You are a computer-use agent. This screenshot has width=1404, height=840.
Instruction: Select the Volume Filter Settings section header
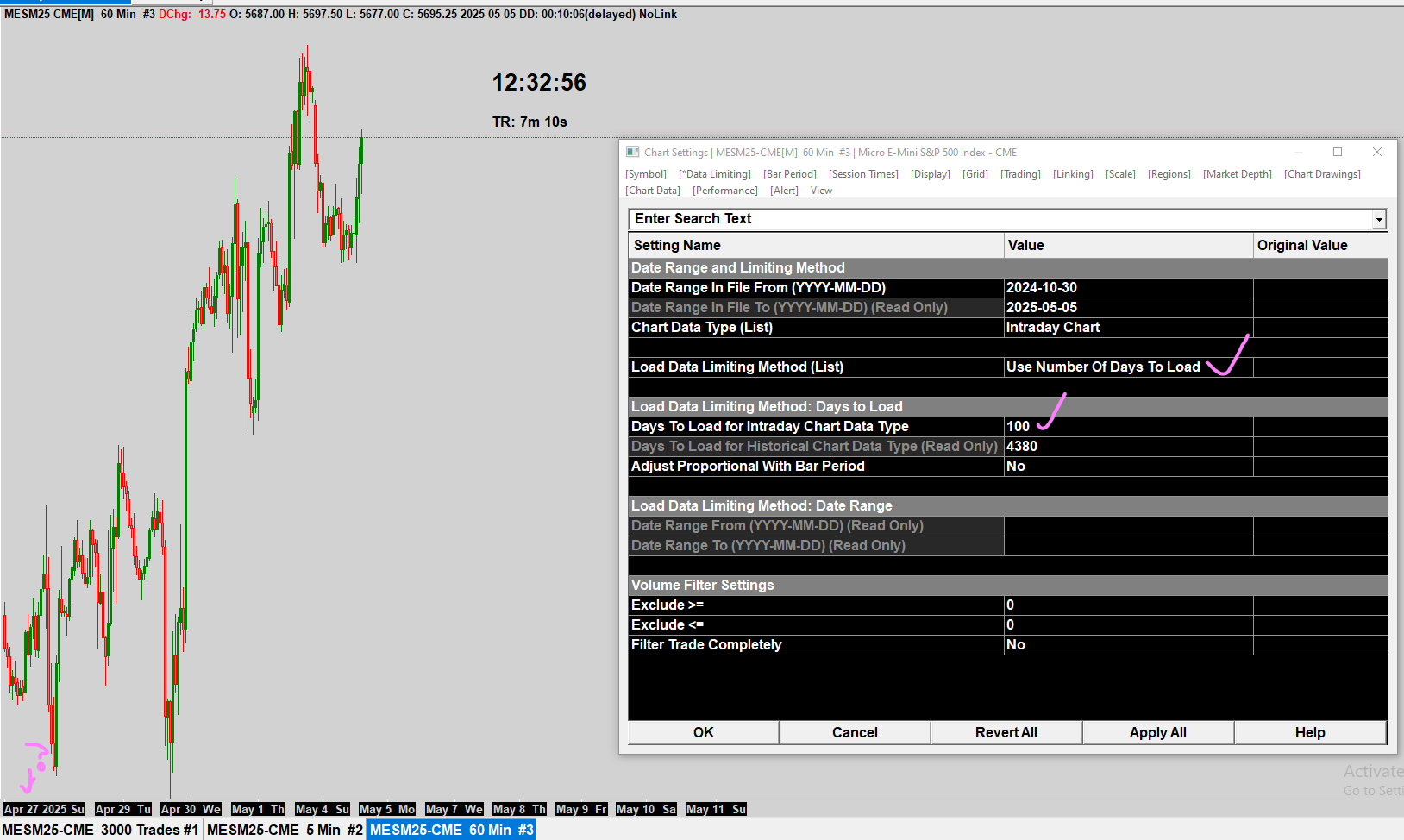pos(1008,586)
